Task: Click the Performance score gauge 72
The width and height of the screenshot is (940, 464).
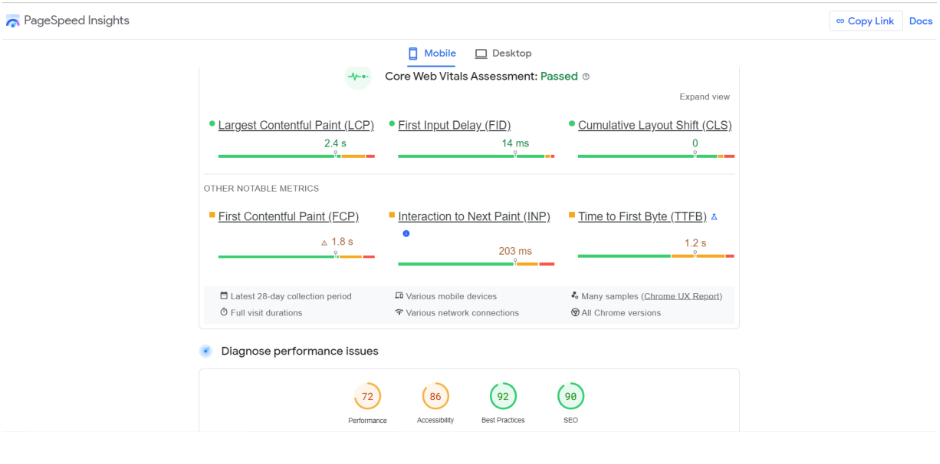Action: point(367,397)
